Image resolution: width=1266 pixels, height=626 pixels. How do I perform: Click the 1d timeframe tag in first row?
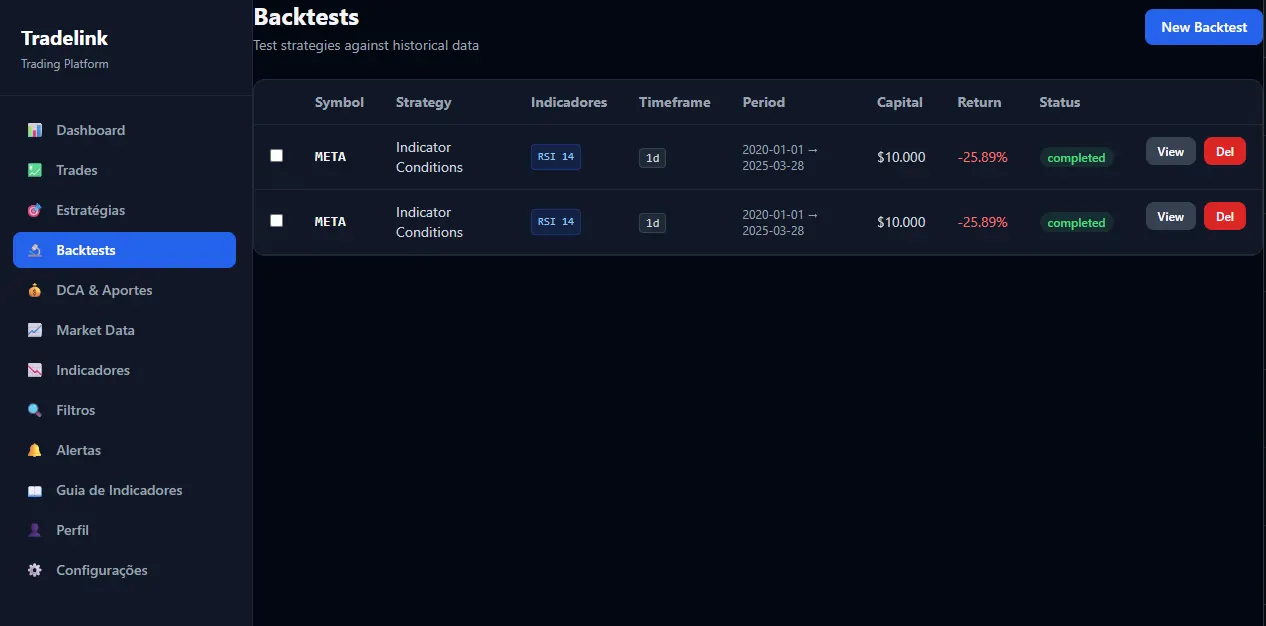[652, 158]
